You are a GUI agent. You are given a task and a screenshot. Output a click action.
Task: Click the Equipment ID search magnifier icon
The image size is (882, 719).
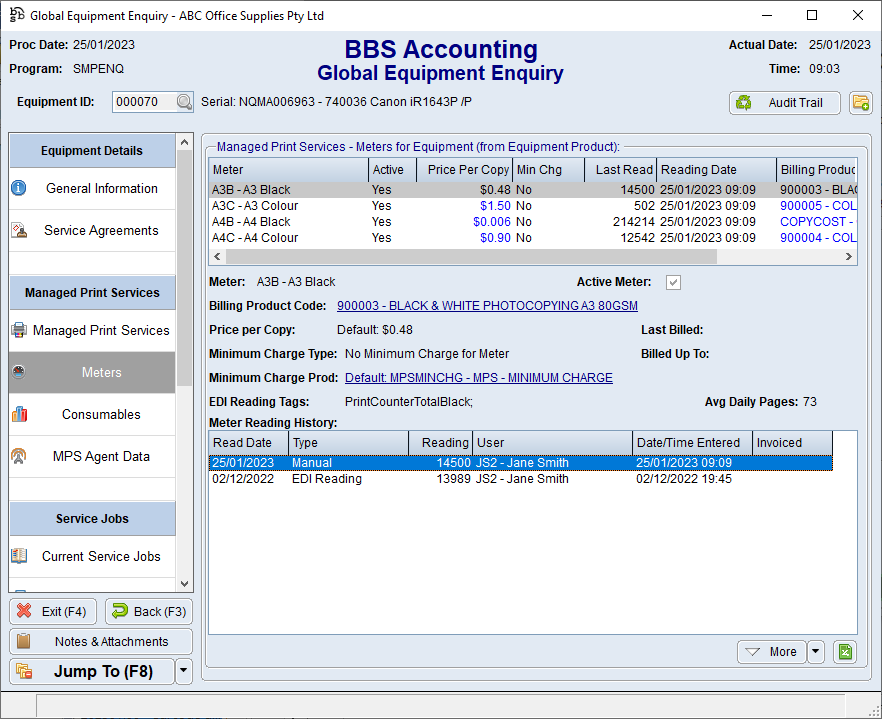(x=184, y=102)
